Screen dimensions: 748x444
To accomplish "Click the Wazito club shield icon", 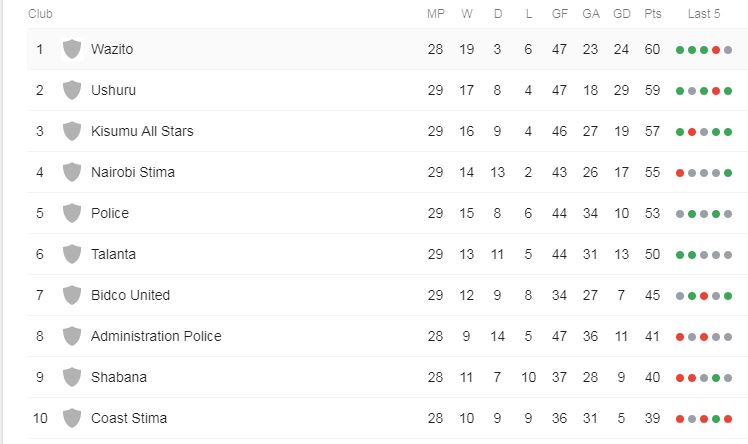I will (x=72, y=49).
